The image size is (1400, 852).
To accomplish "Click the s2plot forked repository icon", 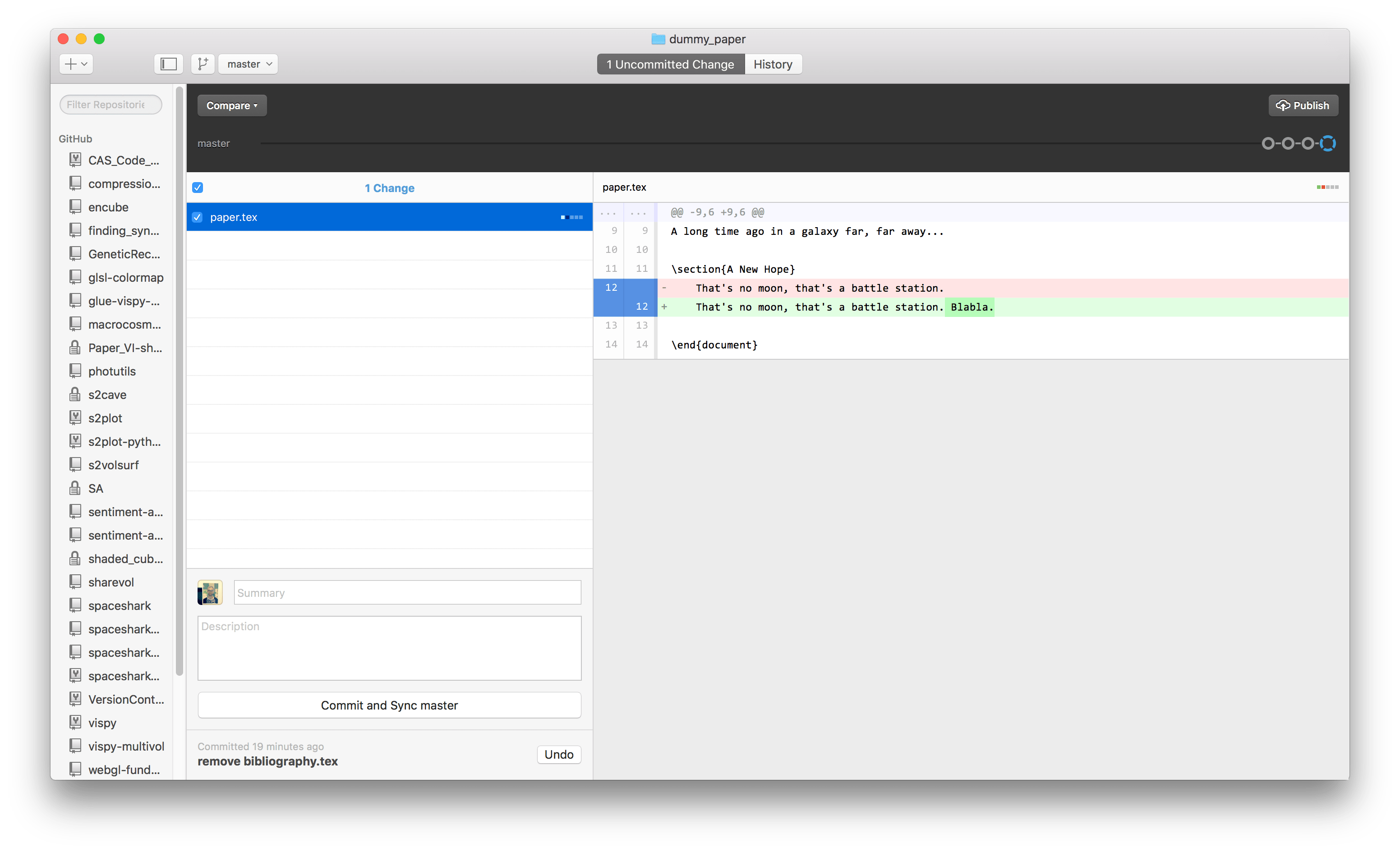I will (75, 417).
